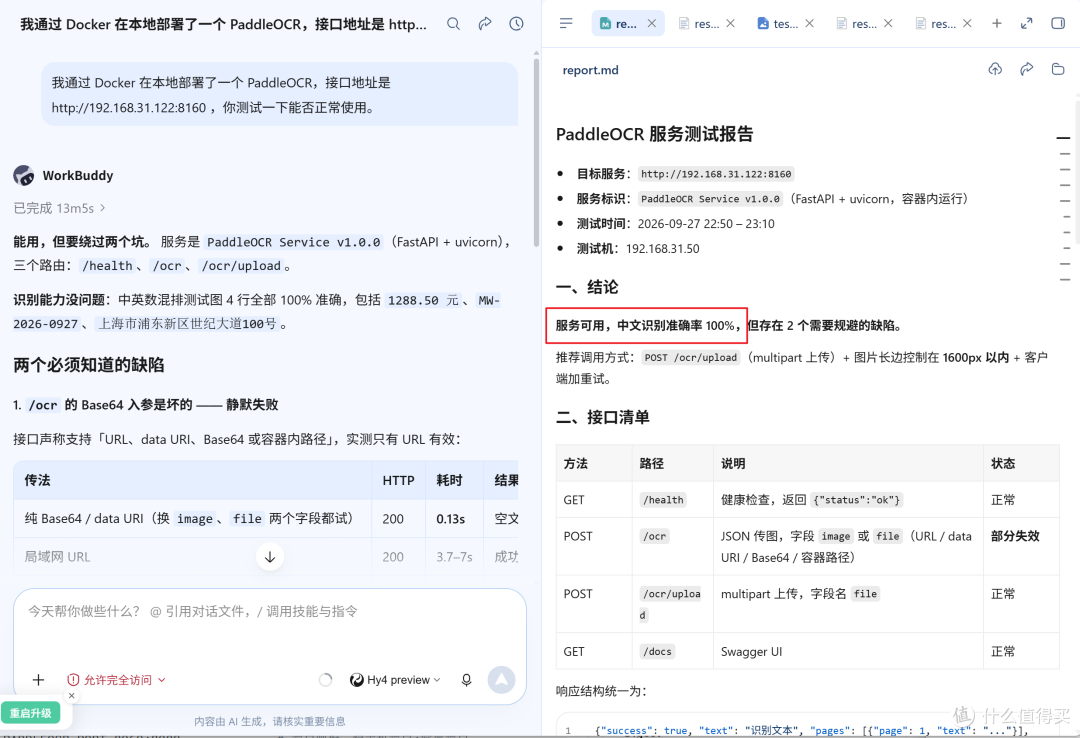Click the conversation title text at top
The width and height of the screenshot is (1080, 738).
coord(223,24)
